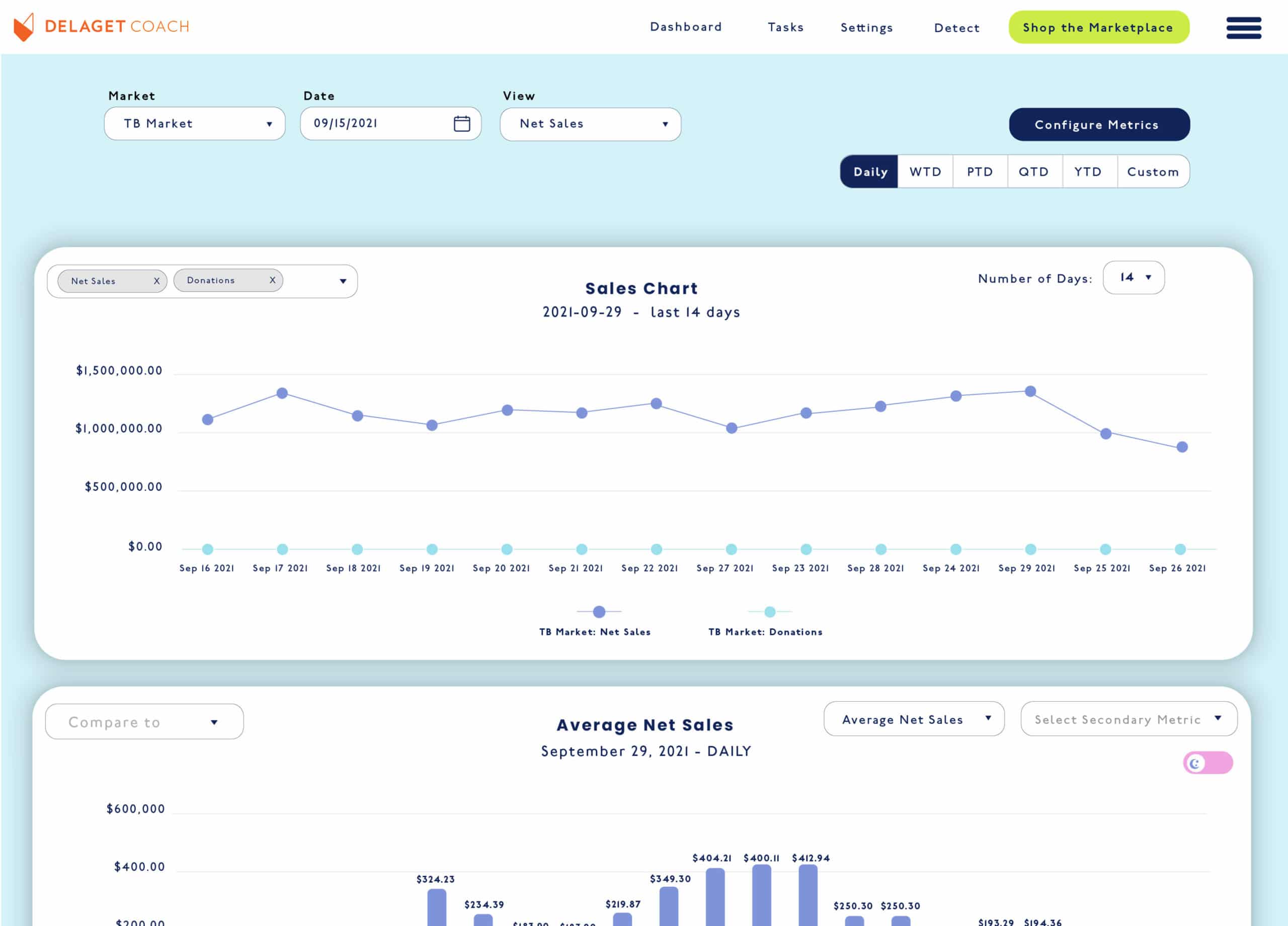Click the $412.94 bar
Viewport: 1288px width, 926px height.
click(x=808, y=895)
